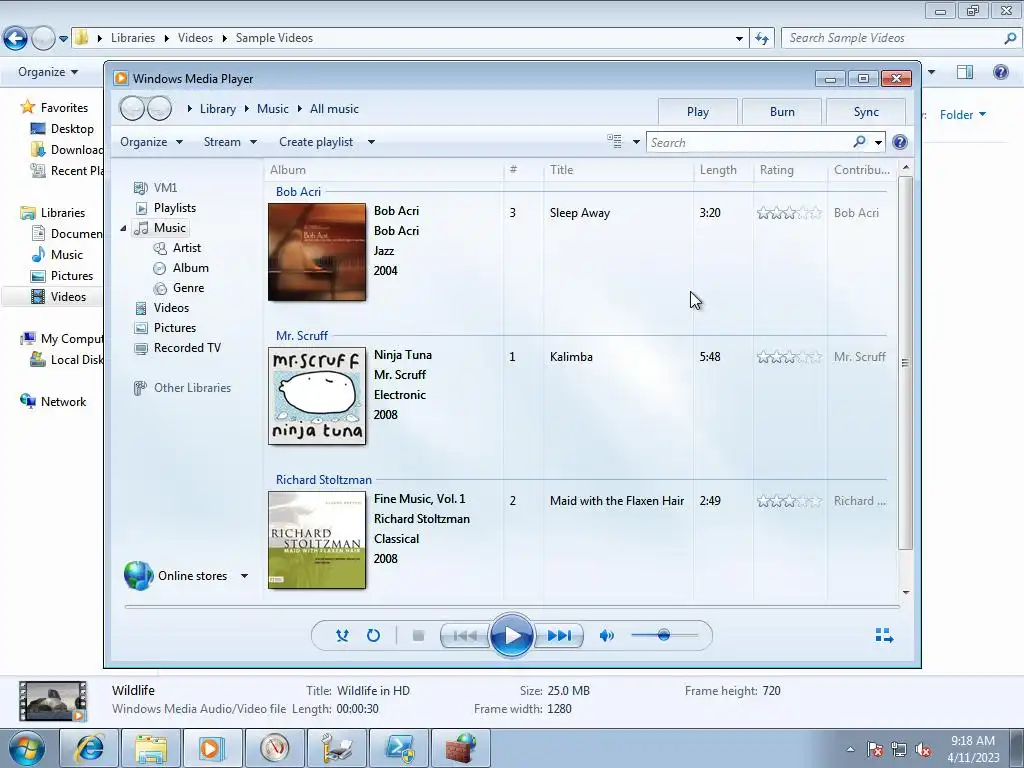Screen dimensions: 1024x768
Task: Select the Kalimba track
Action: pyautogui.click(x=571, y=357)
